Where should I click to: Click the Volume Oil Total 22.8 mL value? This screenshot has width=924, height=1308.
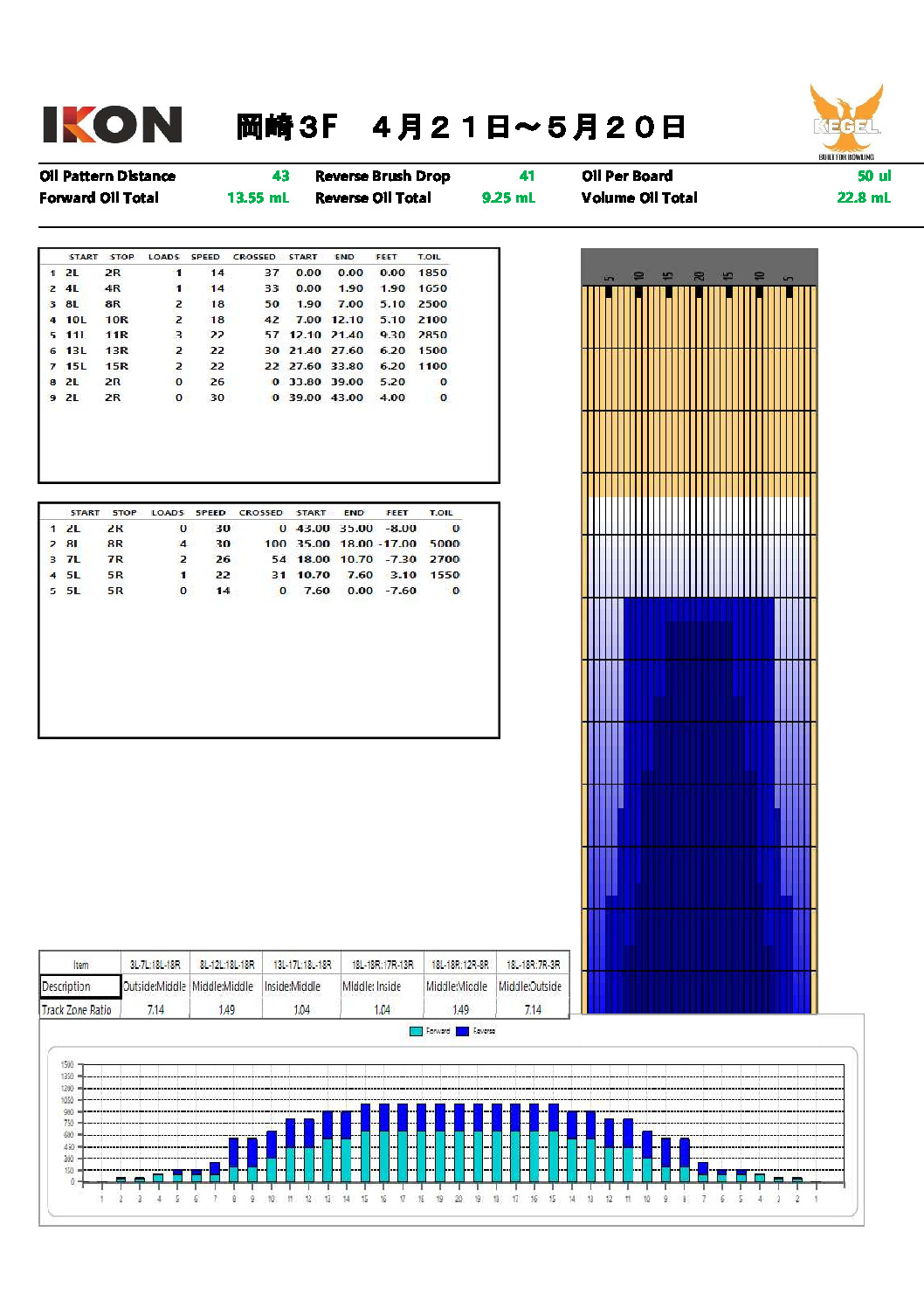863,197
